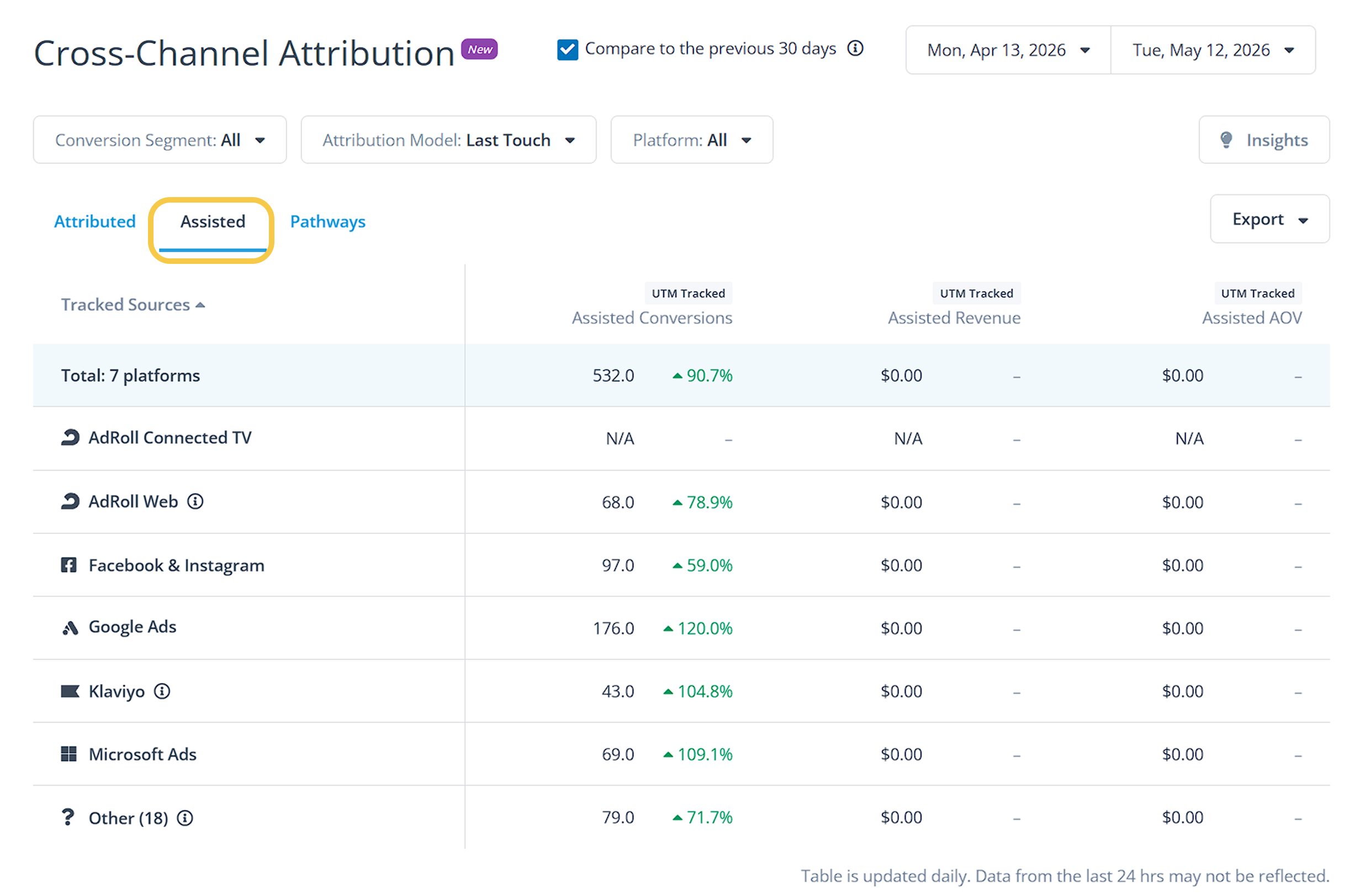The width and height of the screenshot is (1365, 896).
Task: Click the info icon next to Klaviyo
Action: 162,692
